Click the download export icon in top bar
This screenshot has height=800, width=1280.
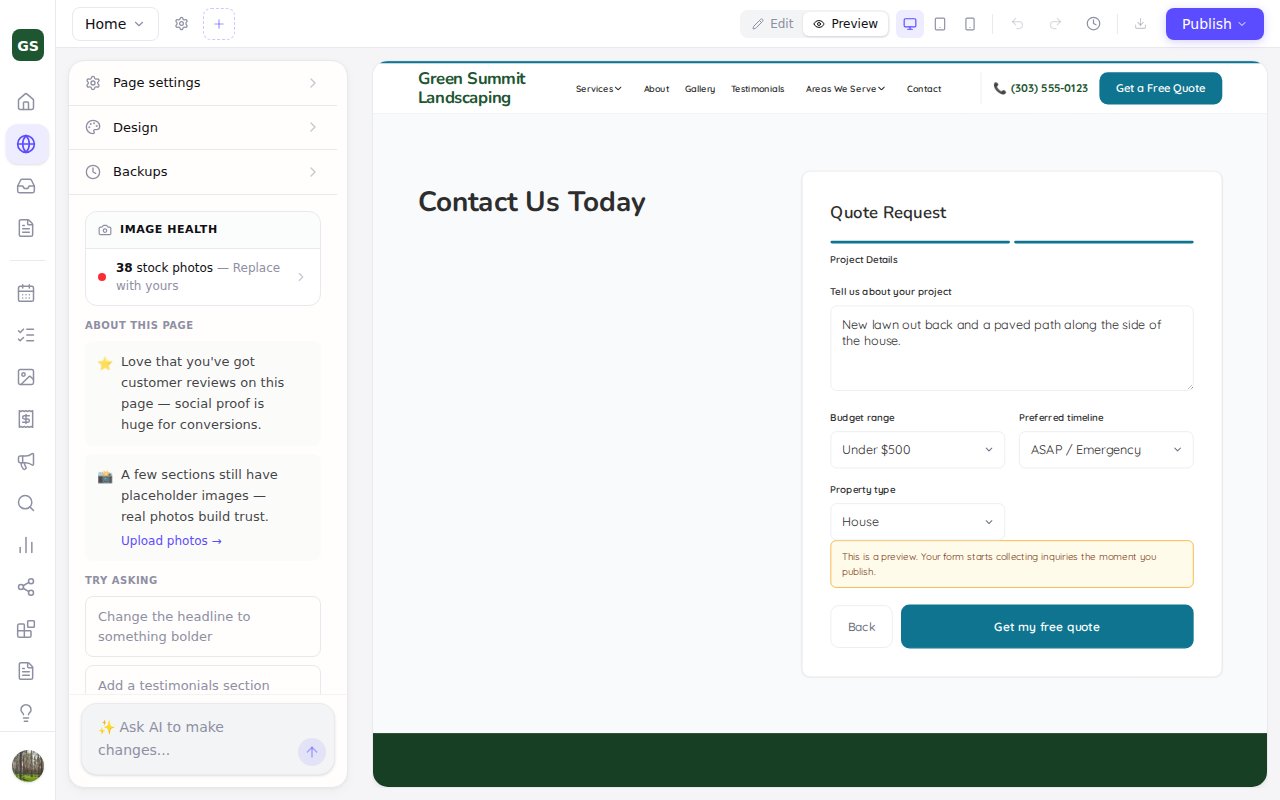pos(1140,24)
